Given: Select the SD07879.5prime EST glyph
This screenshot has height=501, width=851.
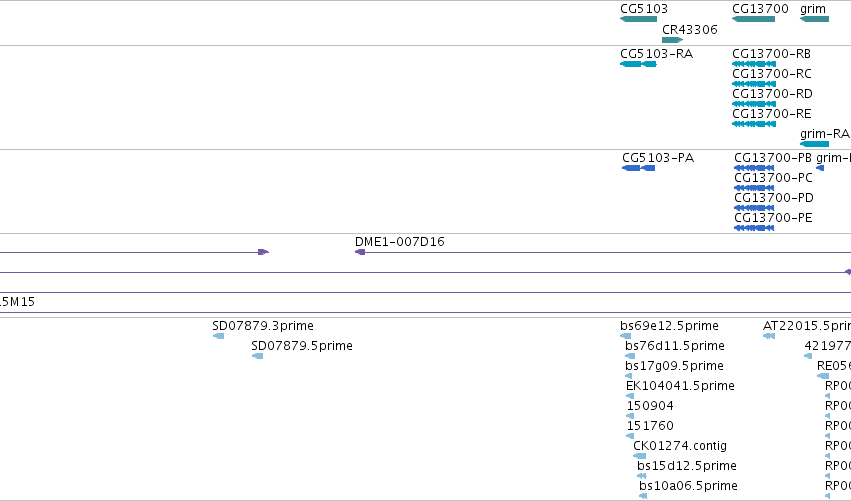Looking at the screenshot, I should pyautogui.click(x=257, y=356).
